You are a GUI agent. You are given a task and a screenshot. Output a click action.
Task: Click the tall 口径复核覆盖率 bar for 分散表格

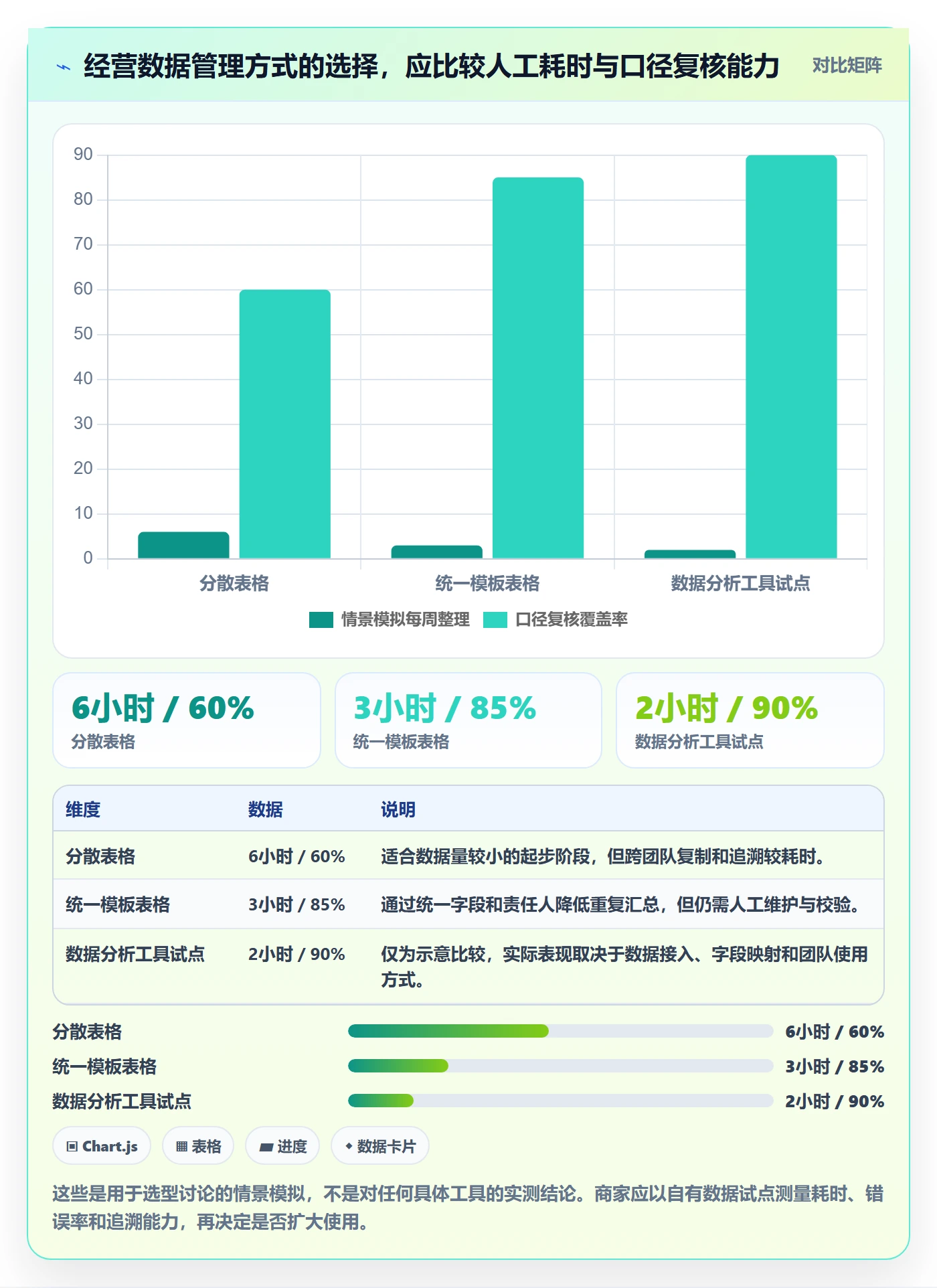click(x=285, y=424)
